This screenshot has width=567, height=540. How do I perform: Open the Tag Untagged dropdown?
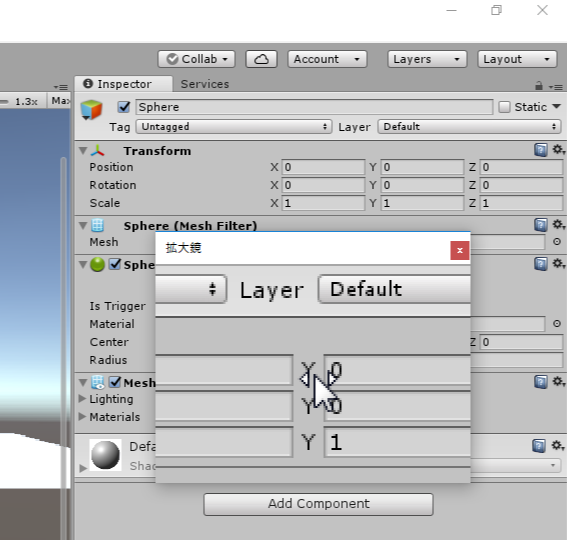[234, 127]
